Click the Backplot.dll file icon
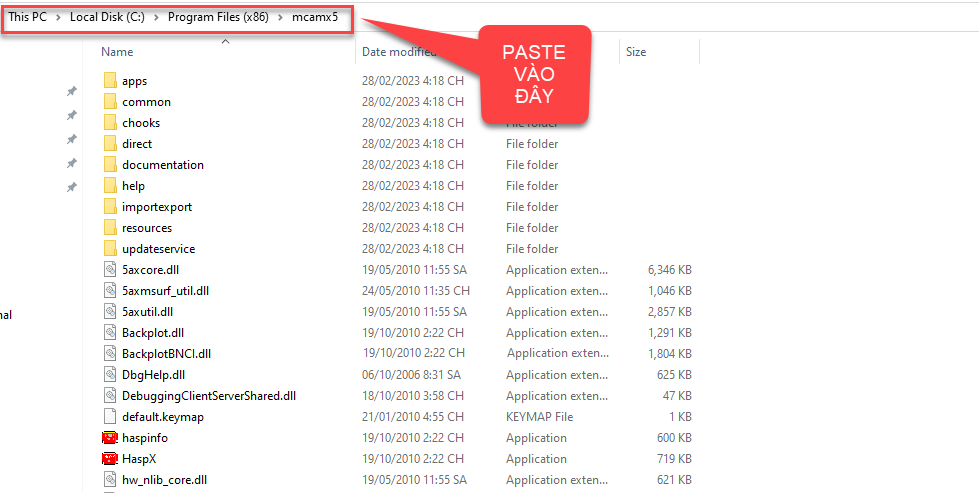 click(x=111, y=333)
